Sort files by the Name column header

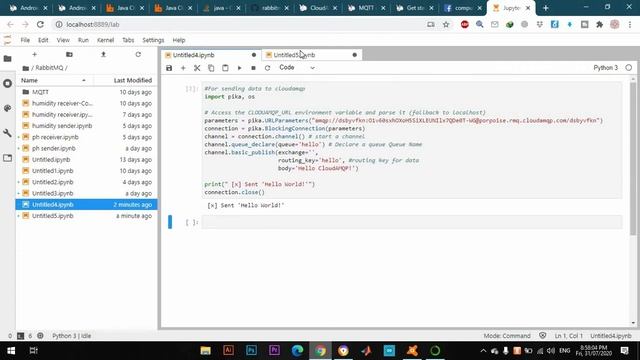(53, 80)
